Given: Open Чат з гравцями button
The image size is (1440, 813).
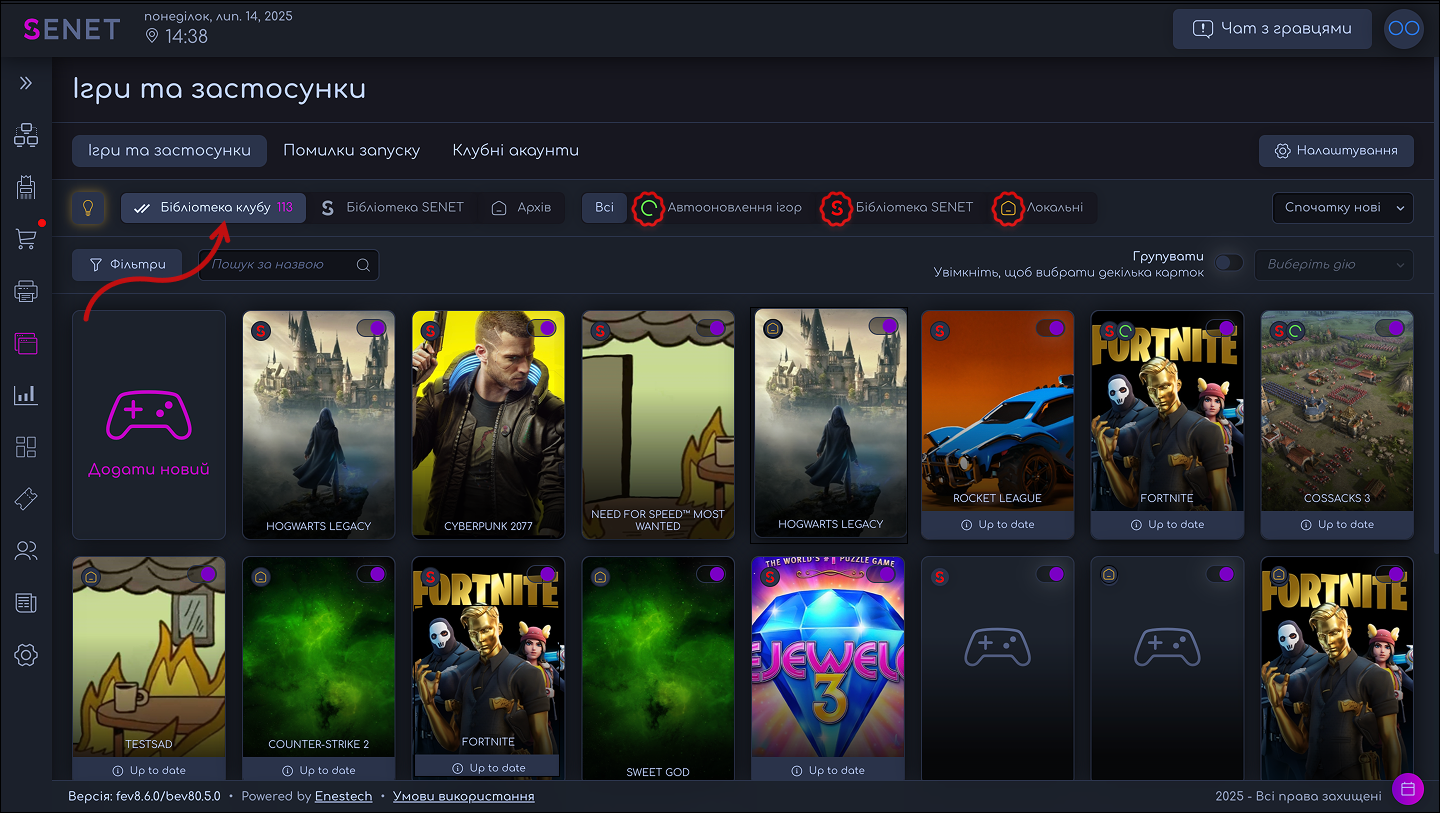Looking at the screenshot, I should (x=1272, y=28).
